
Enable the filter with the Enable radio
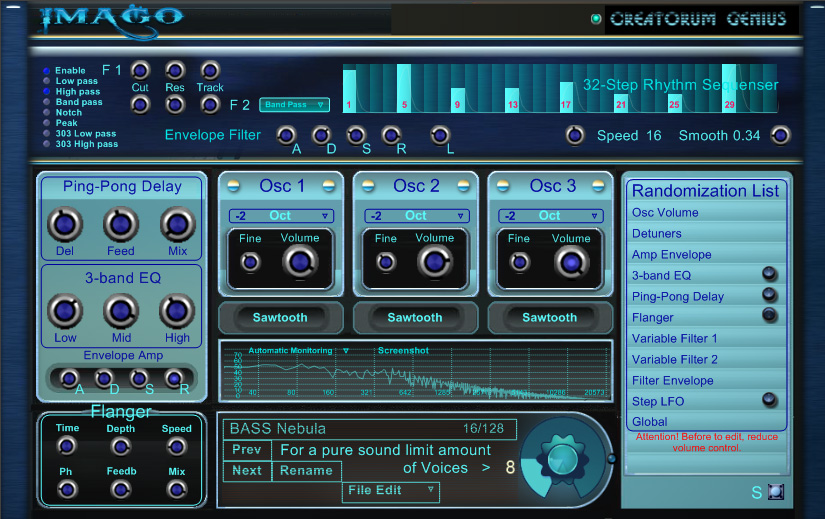click(47, 71)
